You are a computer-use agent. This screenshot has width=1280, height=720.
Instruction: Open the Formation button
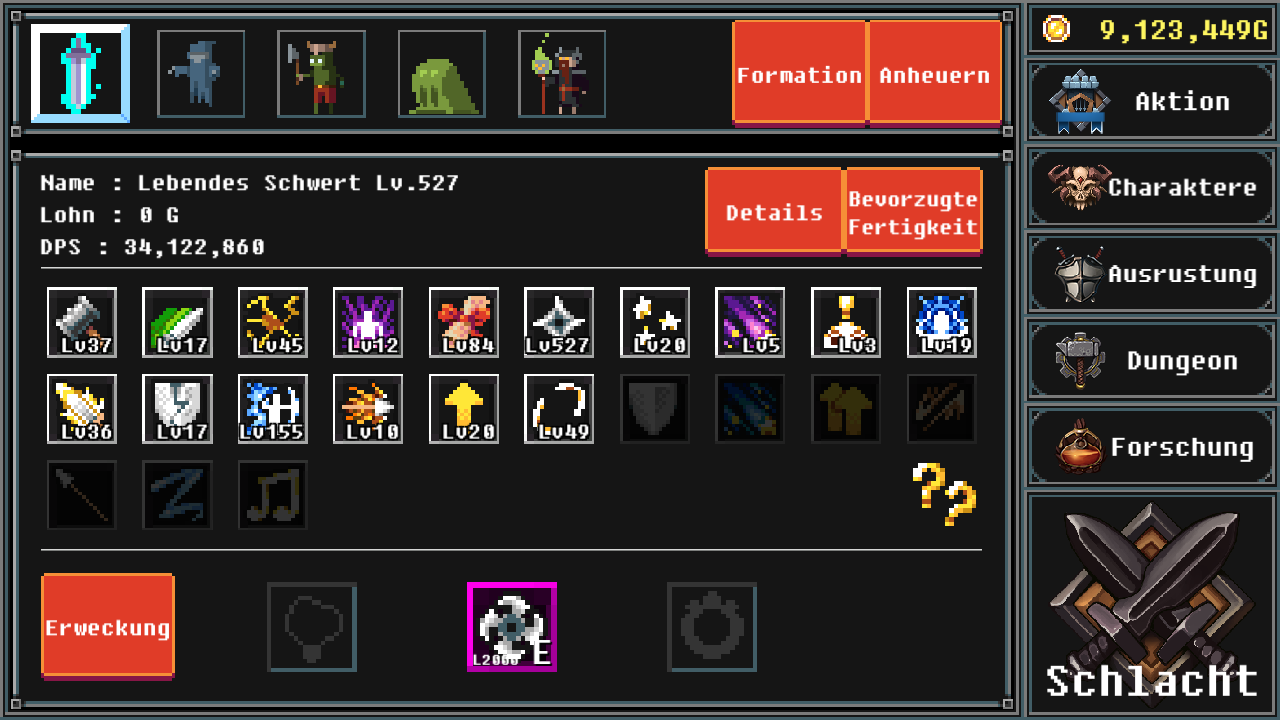(x=799, y=73)
